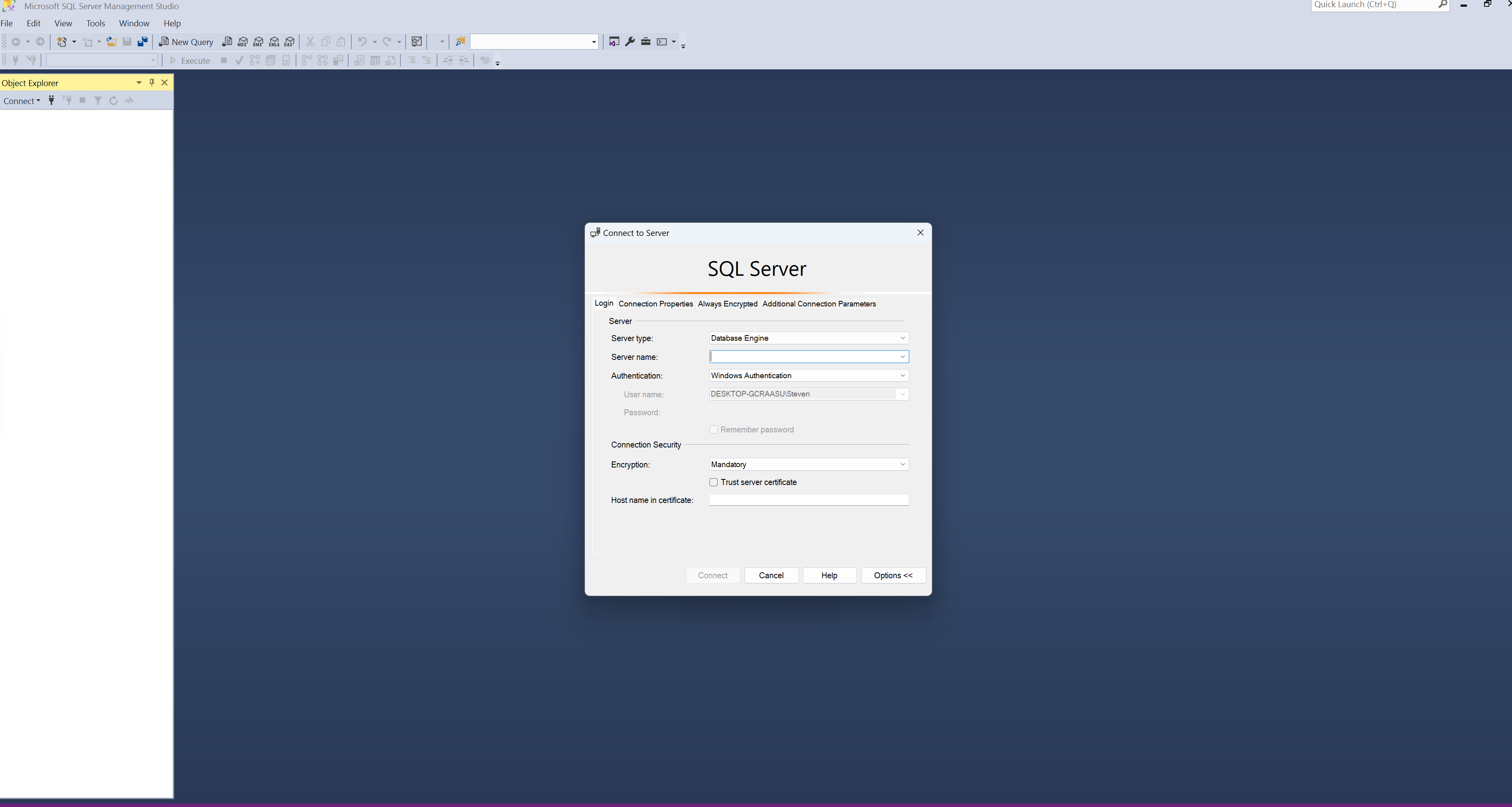1512x807 pixels.
Task: Switch to Connection Properties tab
Action: [655, 304]
